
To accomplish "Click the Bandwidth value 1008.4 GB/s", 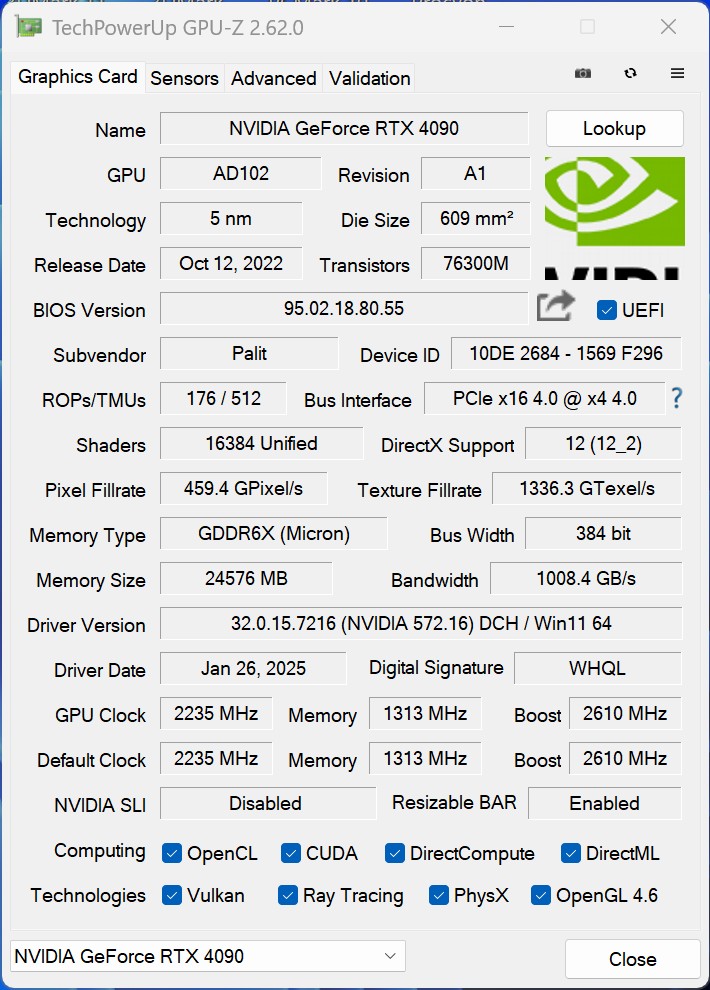I will (586, 578).
